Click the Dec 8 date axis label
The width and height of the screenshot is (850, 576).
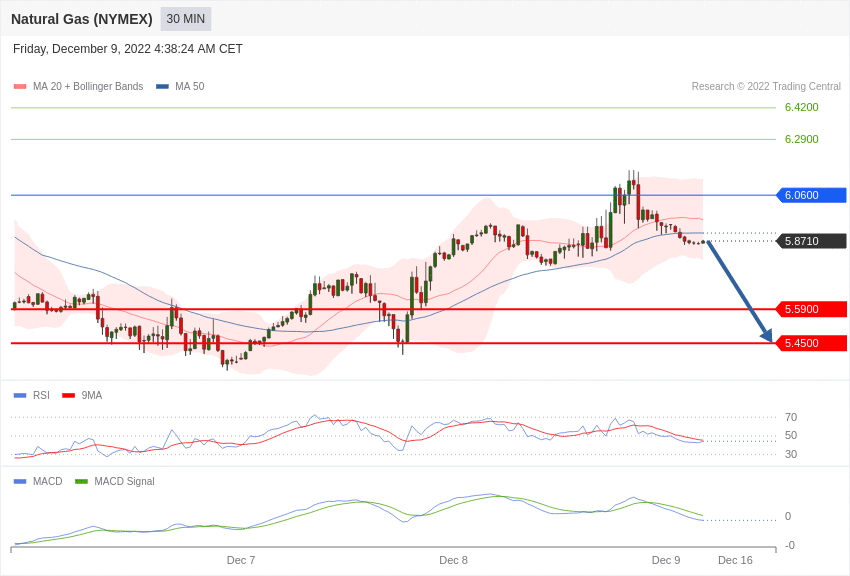click(453, 560)
